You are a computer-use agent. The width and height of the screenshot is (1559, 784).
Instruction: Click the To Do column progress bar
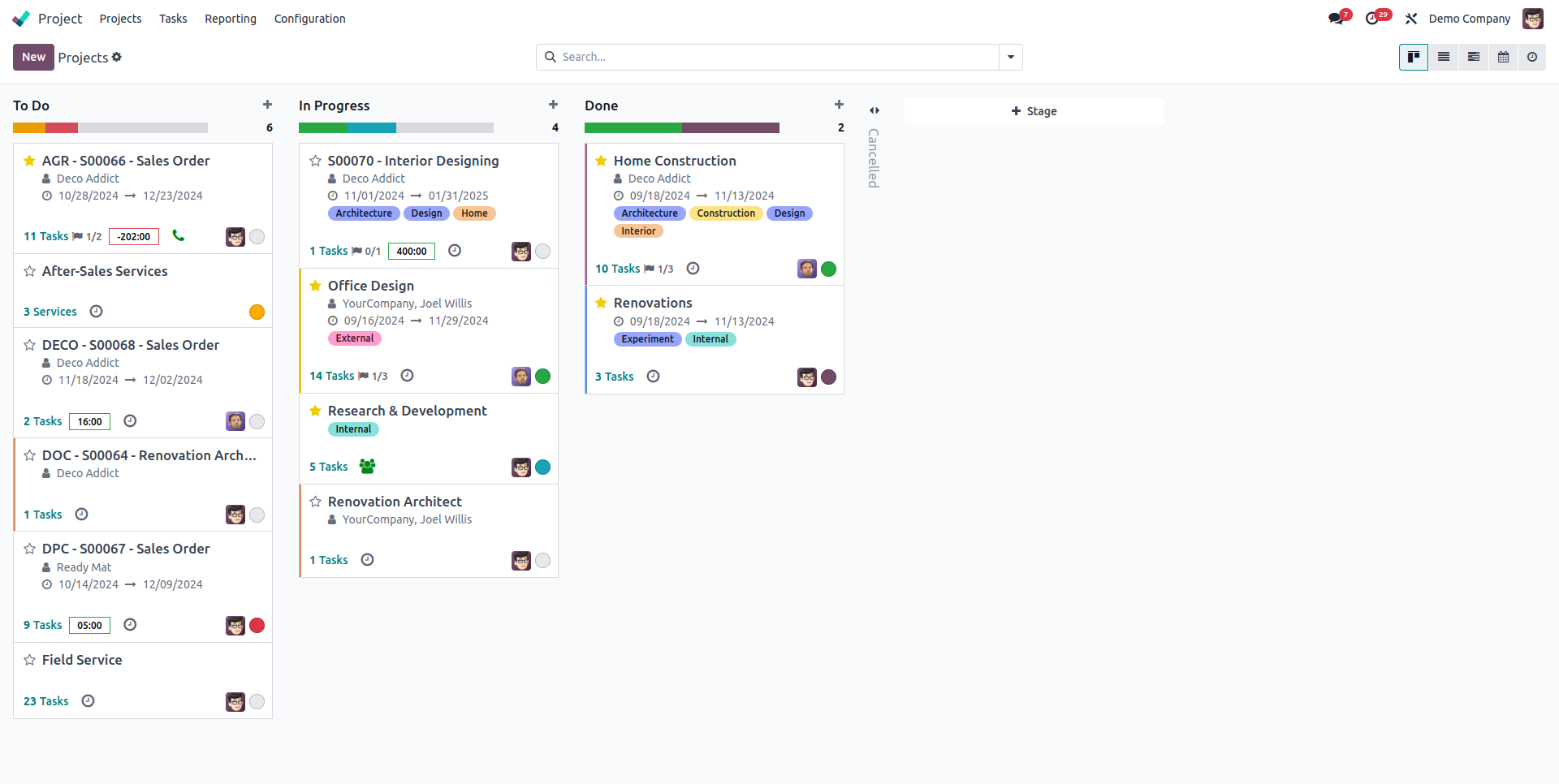pos(110,128)
